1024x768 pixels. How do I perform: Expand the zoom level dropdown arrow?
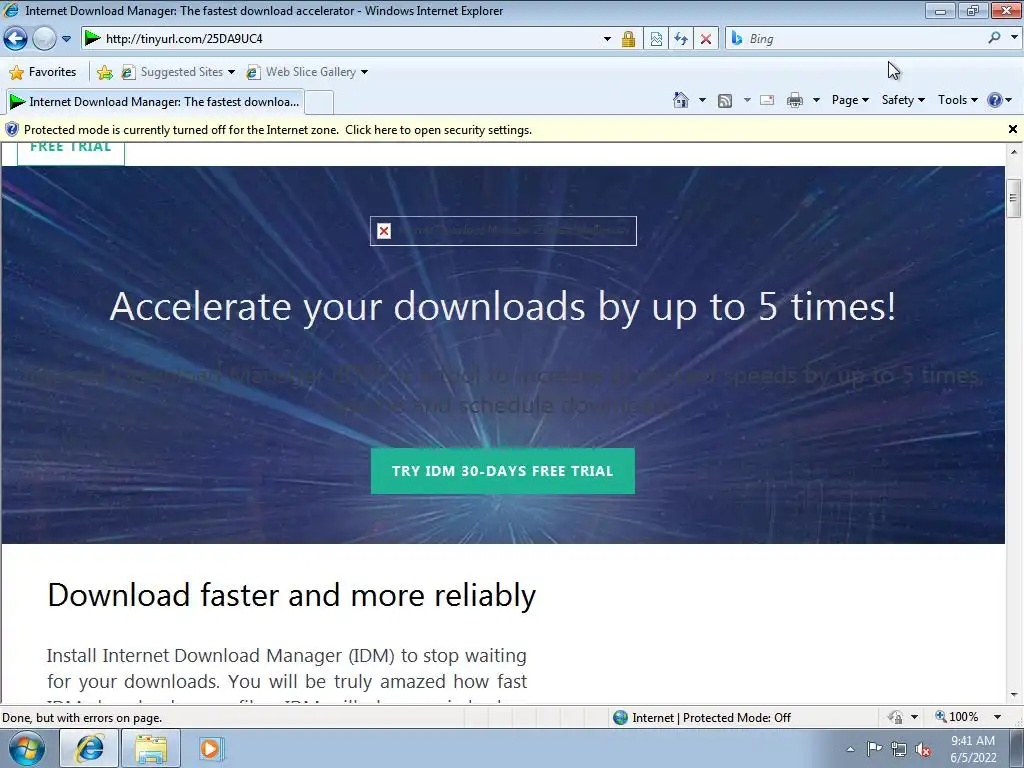[x=998, y=717]
